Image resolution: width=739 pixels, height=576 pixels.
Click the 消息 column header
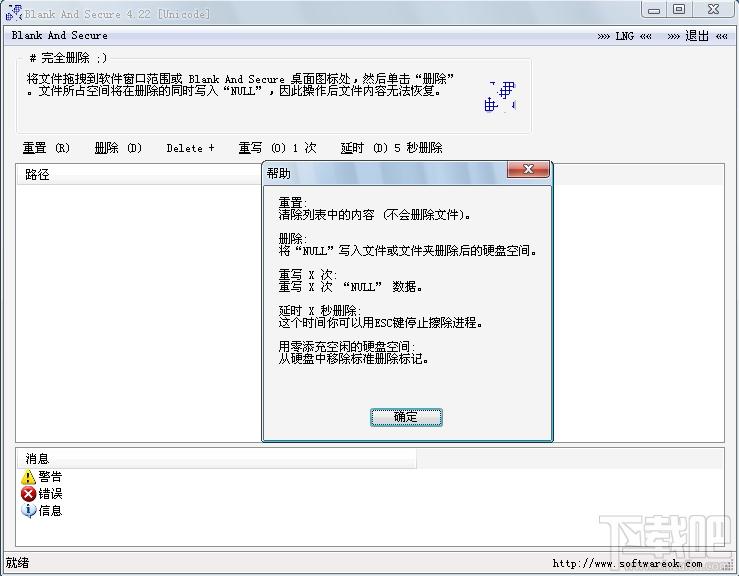pos(217,459)
